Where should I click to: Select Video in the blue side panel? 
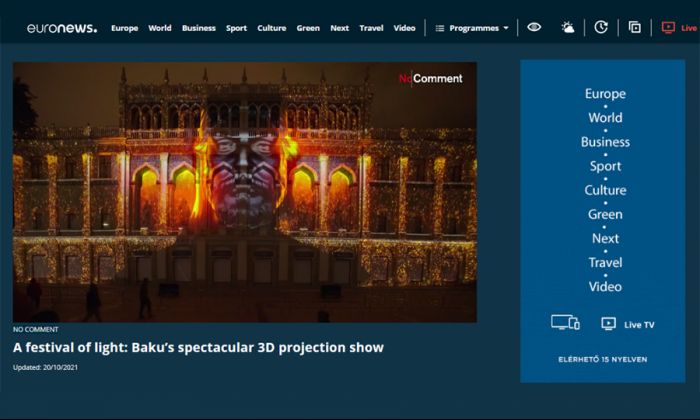point(605,287)
